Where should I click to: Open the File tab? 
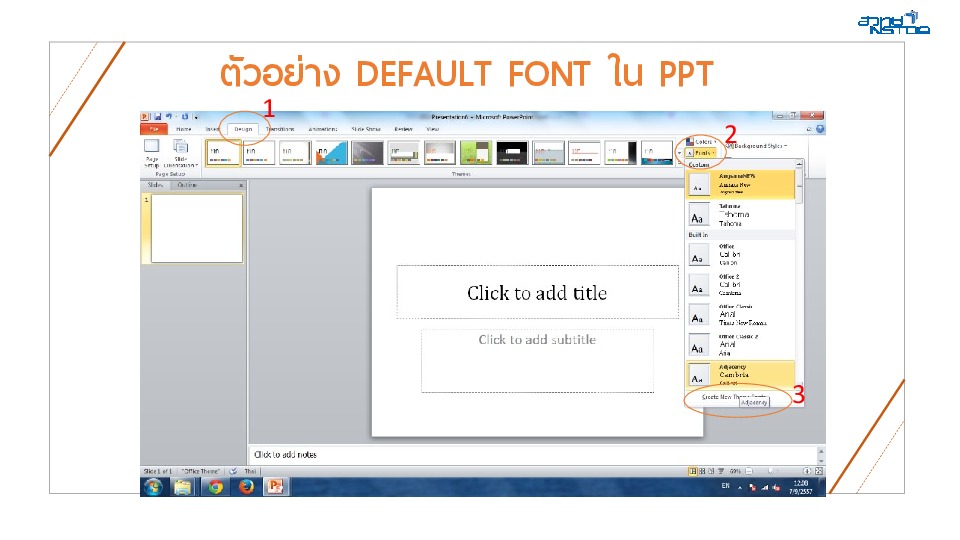click(154, 129)
